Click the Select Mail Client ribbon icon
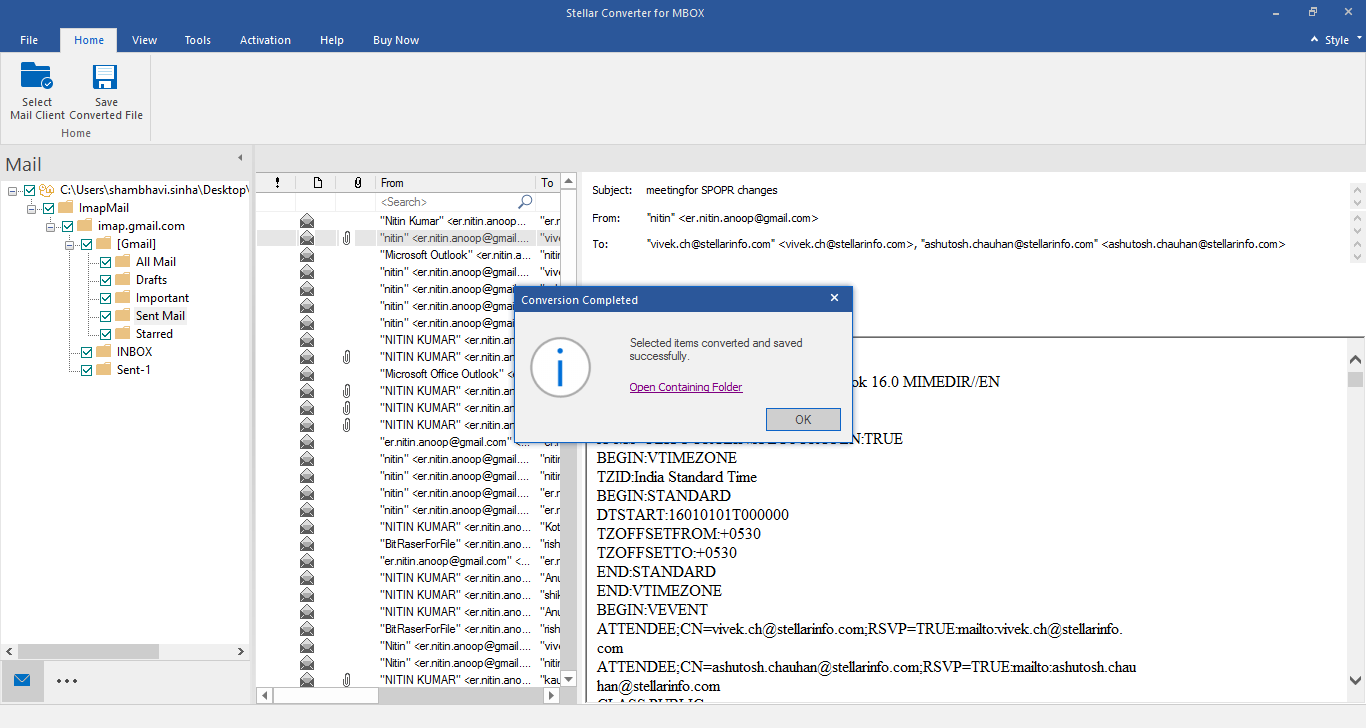 click(x=37, y=77)
